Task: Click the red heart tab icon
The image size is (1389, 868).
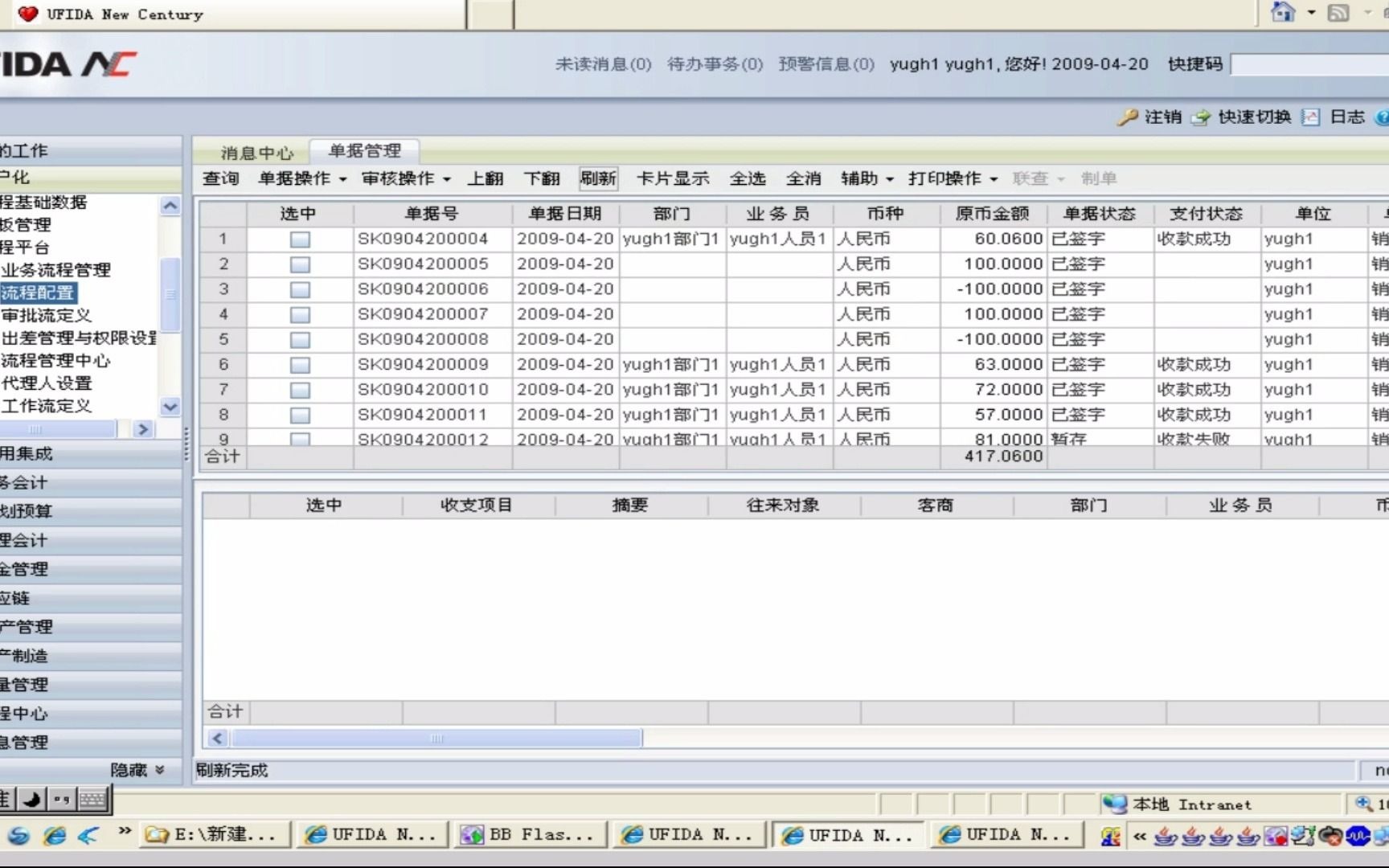Action: (x=27, y=14)
